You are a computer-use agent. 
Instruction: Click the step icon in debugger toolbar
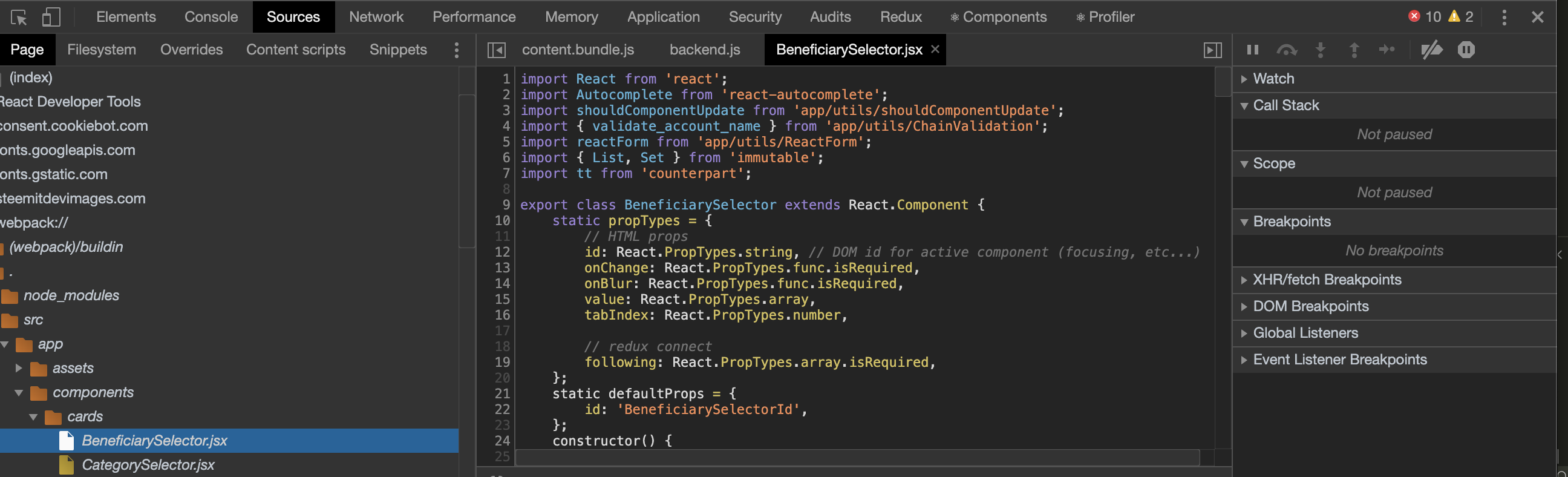pyautogui.click(x=1387, y=50)
